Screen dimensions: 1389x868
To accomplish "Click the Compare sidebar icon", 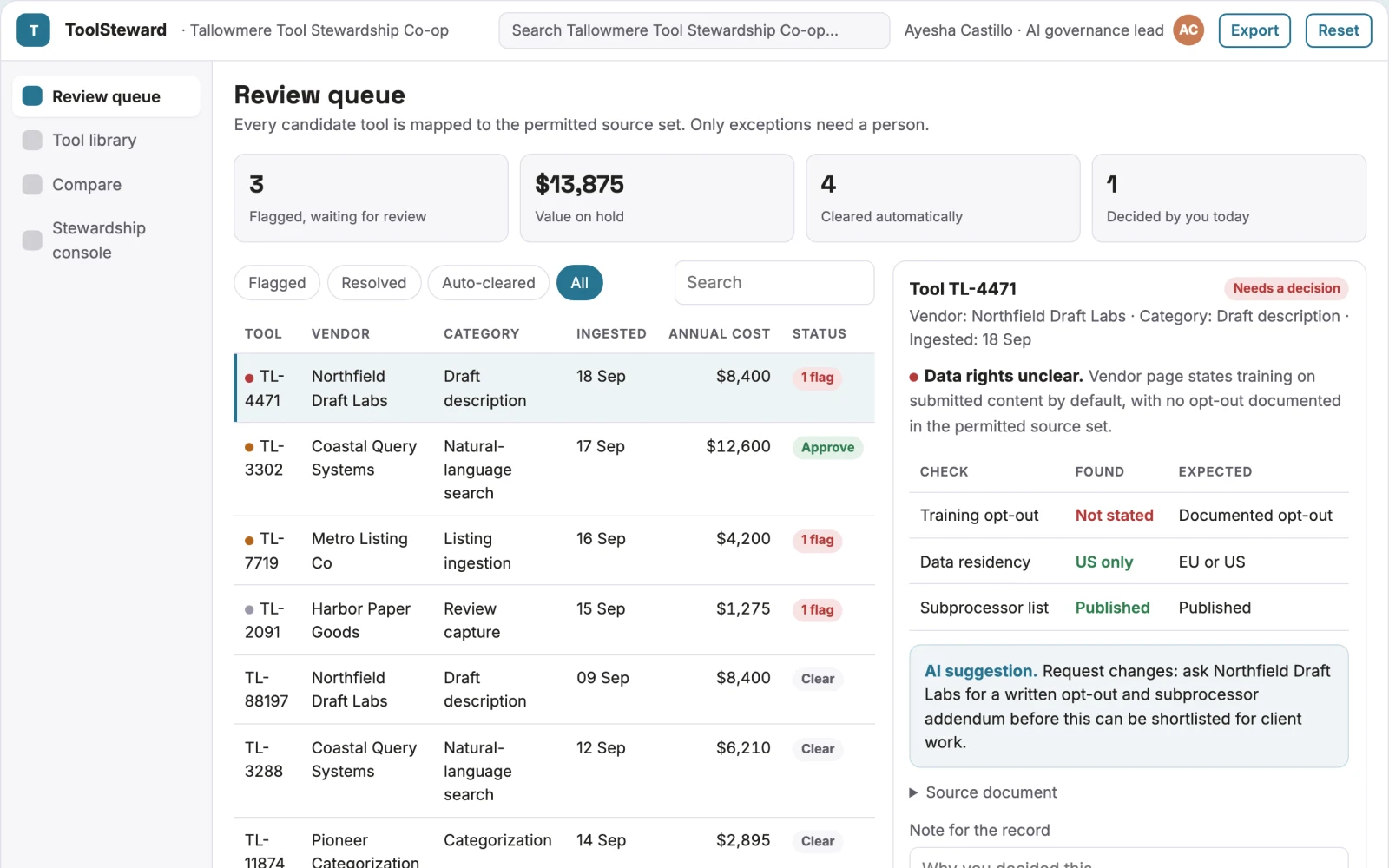I will tap(32, 185).
